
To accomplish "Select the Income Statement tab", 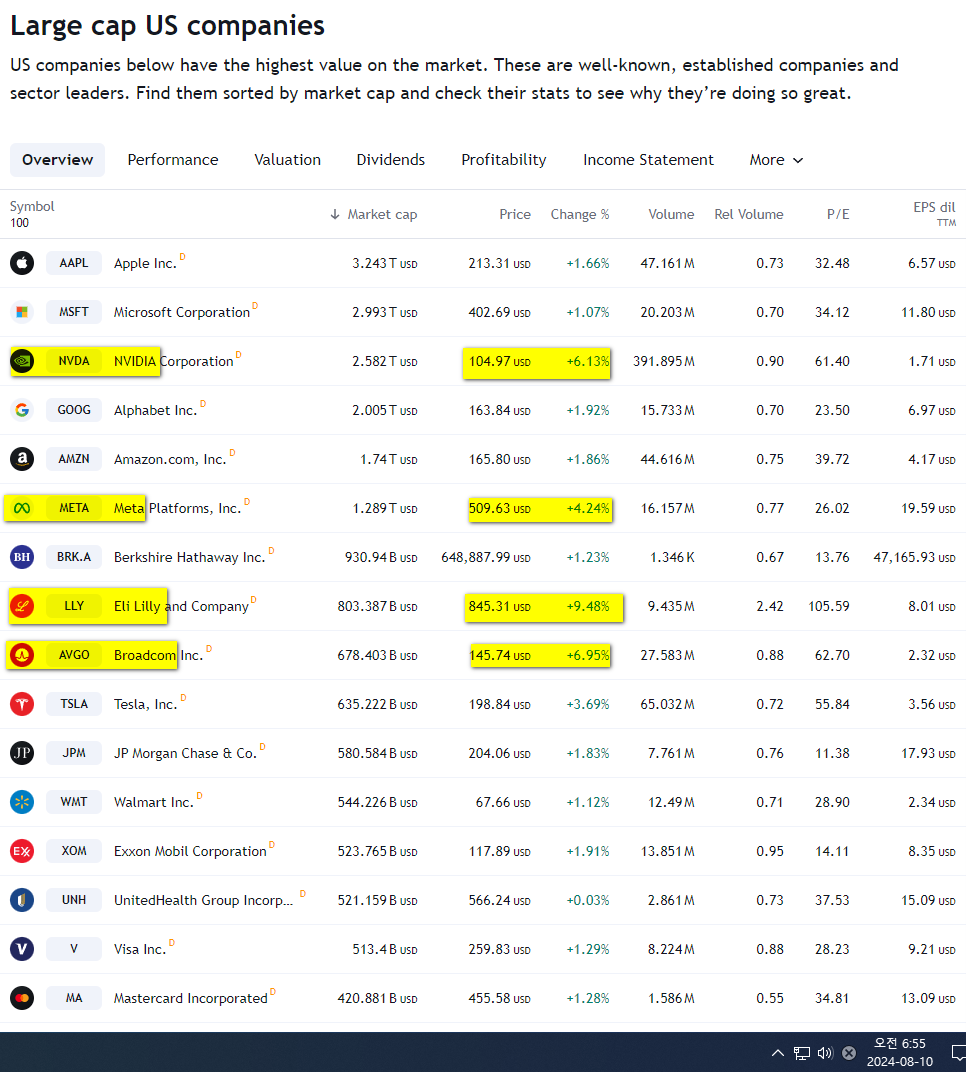I will click(x=648, y=160).
